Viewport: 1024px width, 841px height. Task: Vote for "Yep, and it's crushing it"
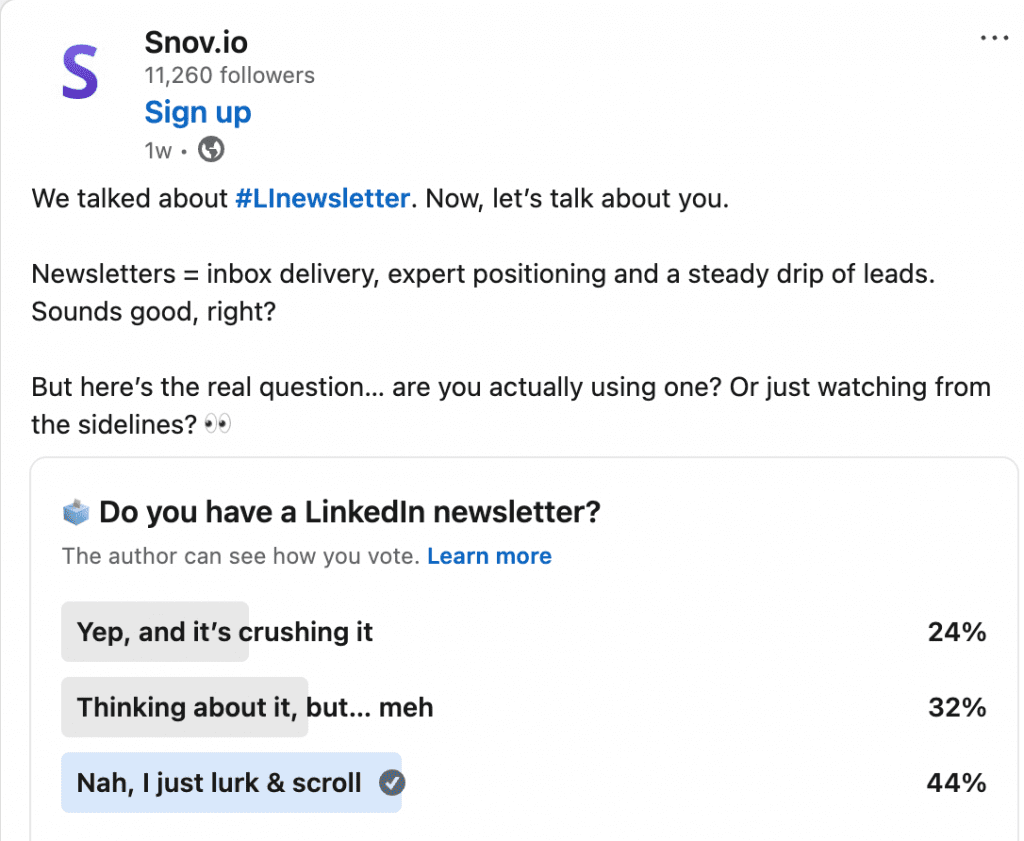pyautogui.click(x=225, y=632)
